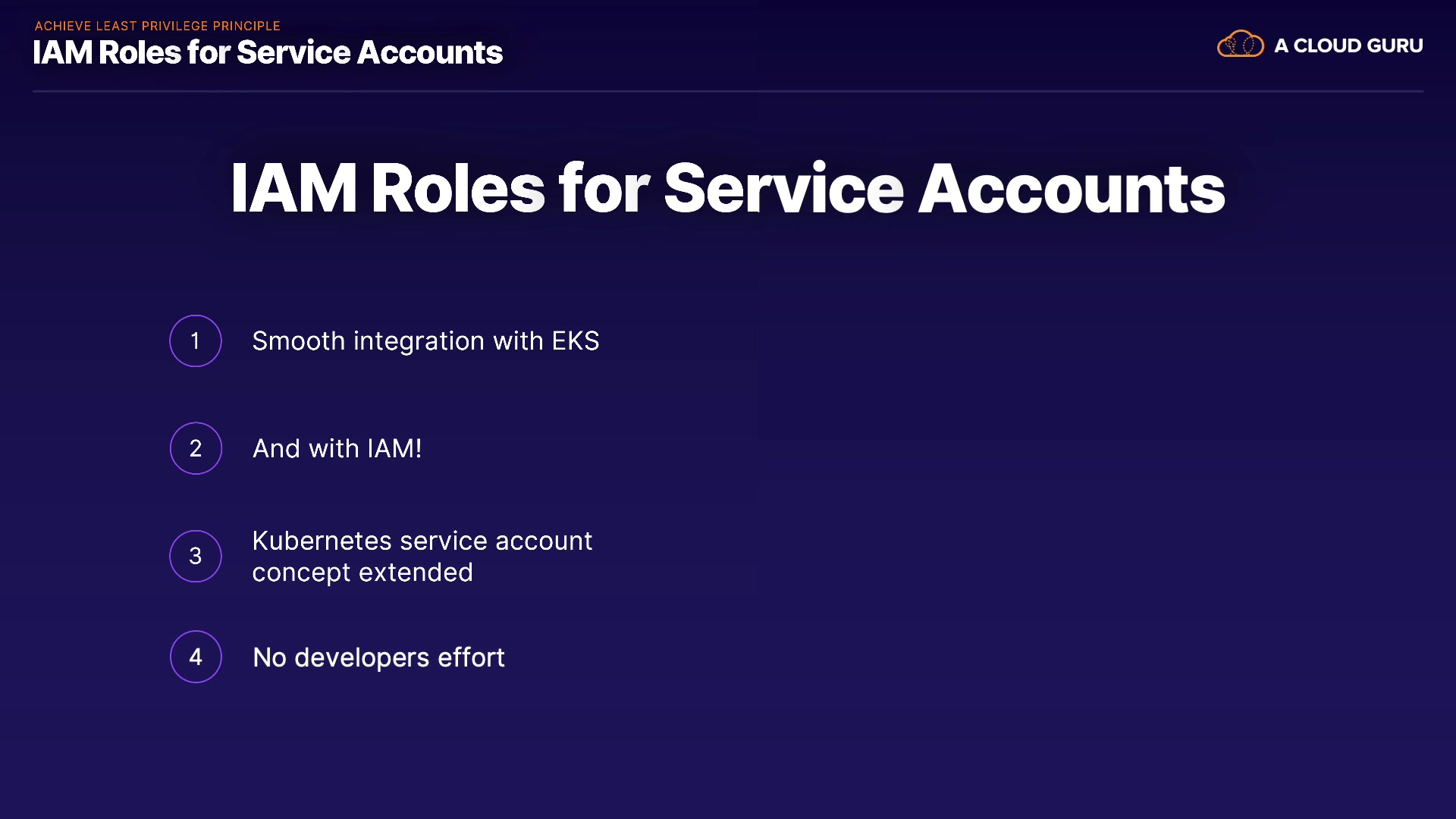Click the "No developers effort" bullet text
1456x819 pixels.
(378, 657)
